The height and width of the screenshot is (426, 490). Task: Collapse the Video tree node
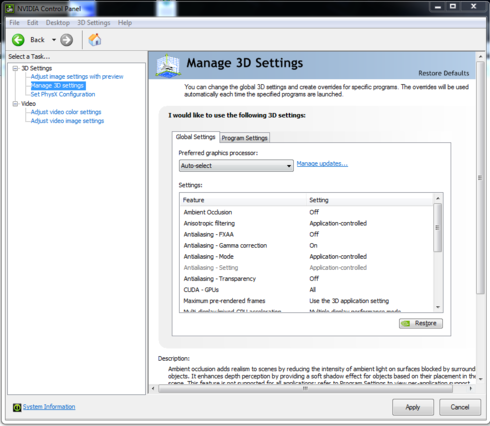pyautogui.click(x=15, y=104)
